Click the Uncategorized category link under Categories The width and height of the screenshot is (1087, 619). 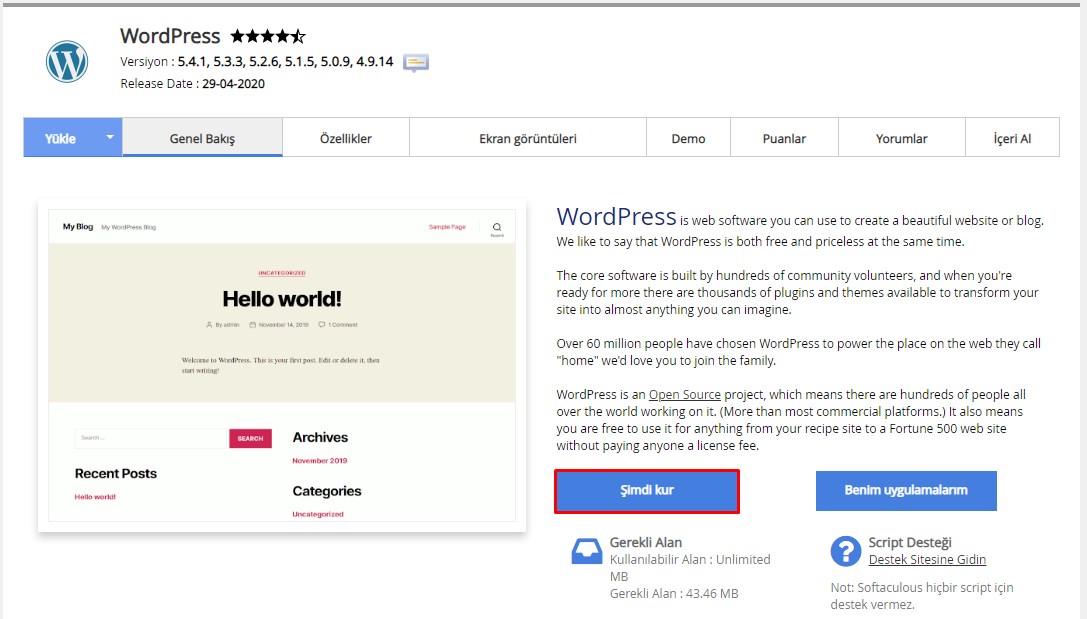[318, 514]
